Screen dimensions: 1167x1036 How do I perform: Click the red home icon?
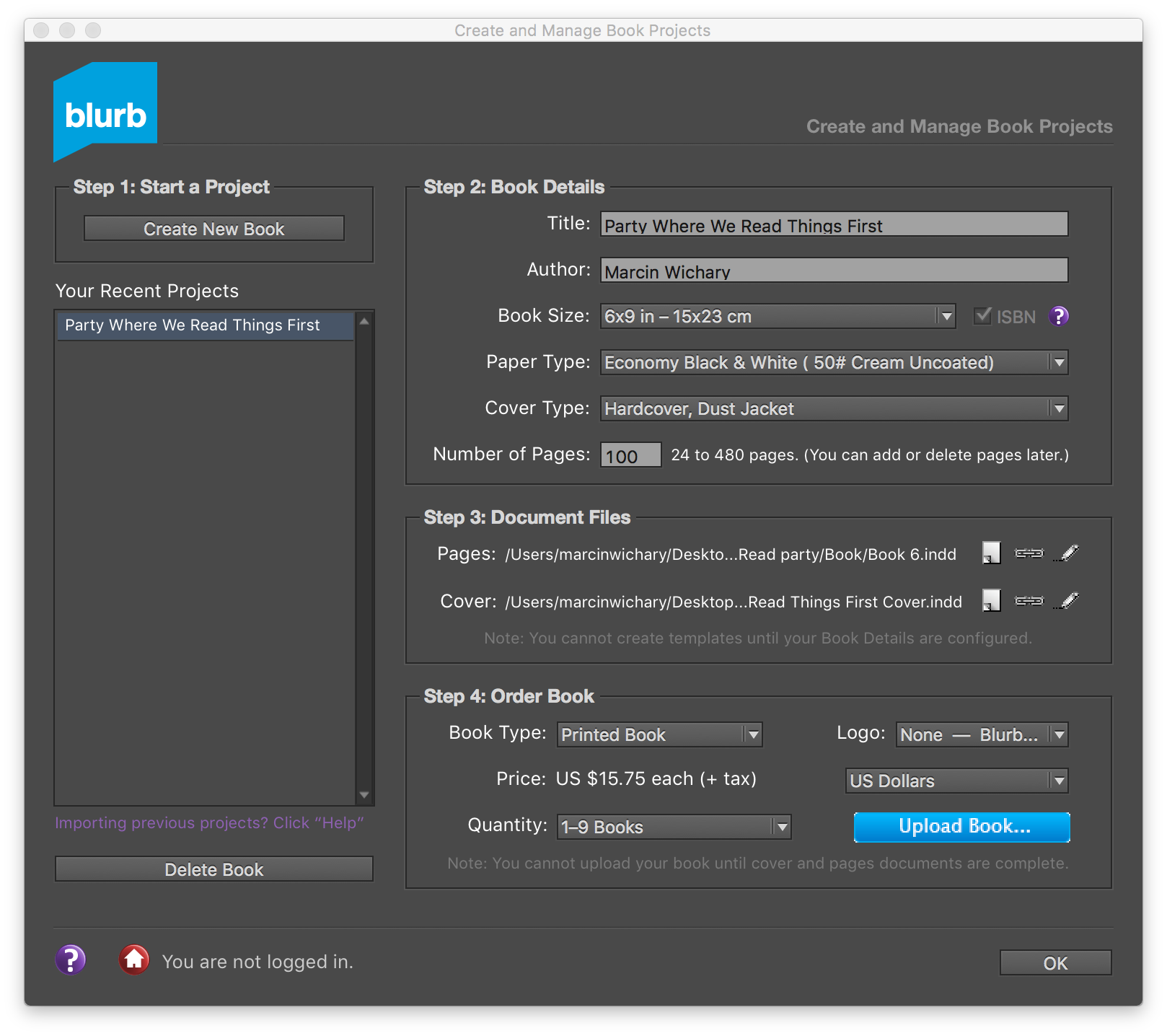point(134,960)
